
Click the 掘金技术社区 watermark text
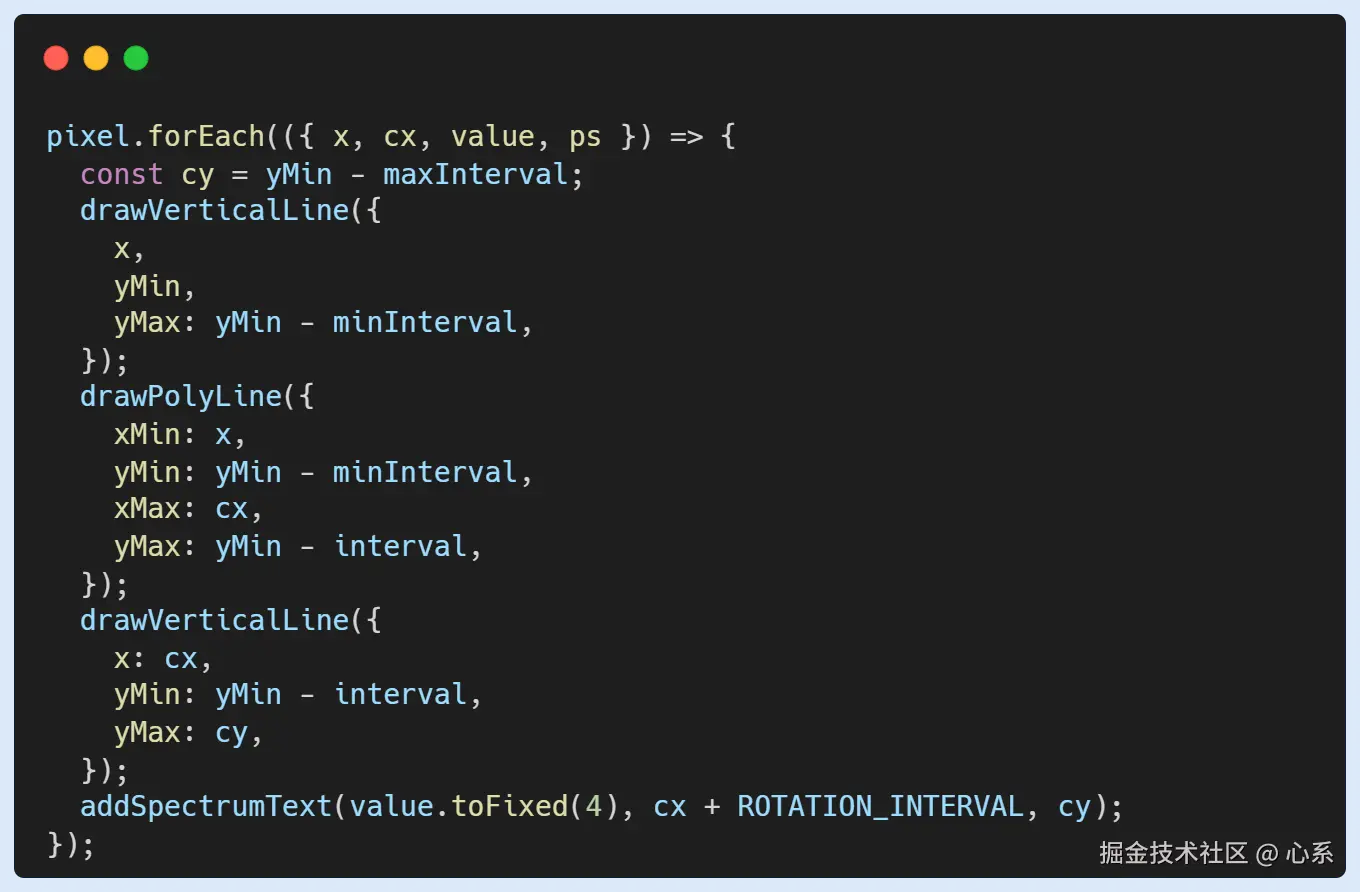click(x=1173, y=852)
